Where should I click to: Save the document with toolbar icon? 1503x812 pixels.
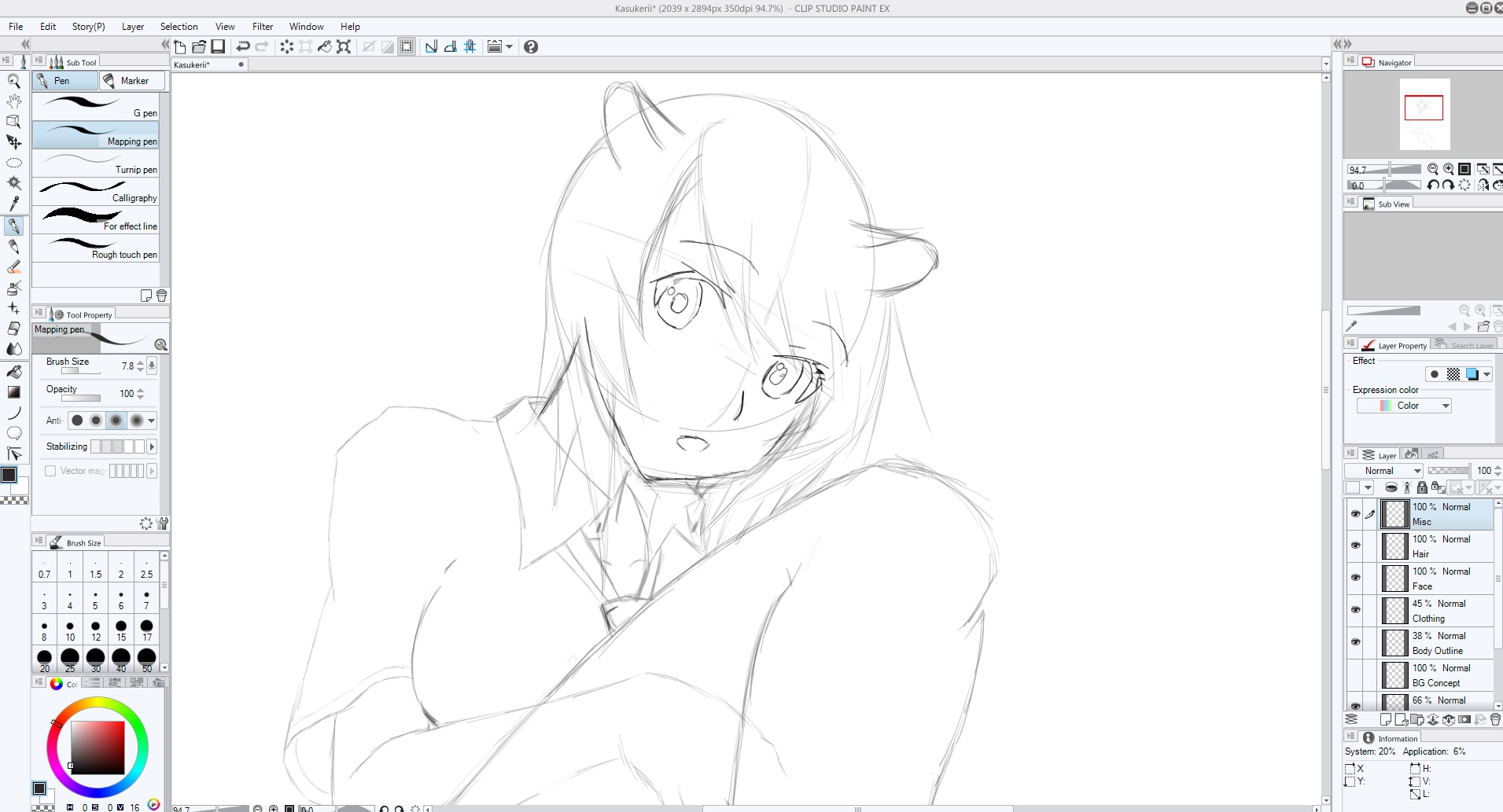[x=218, y=46]
